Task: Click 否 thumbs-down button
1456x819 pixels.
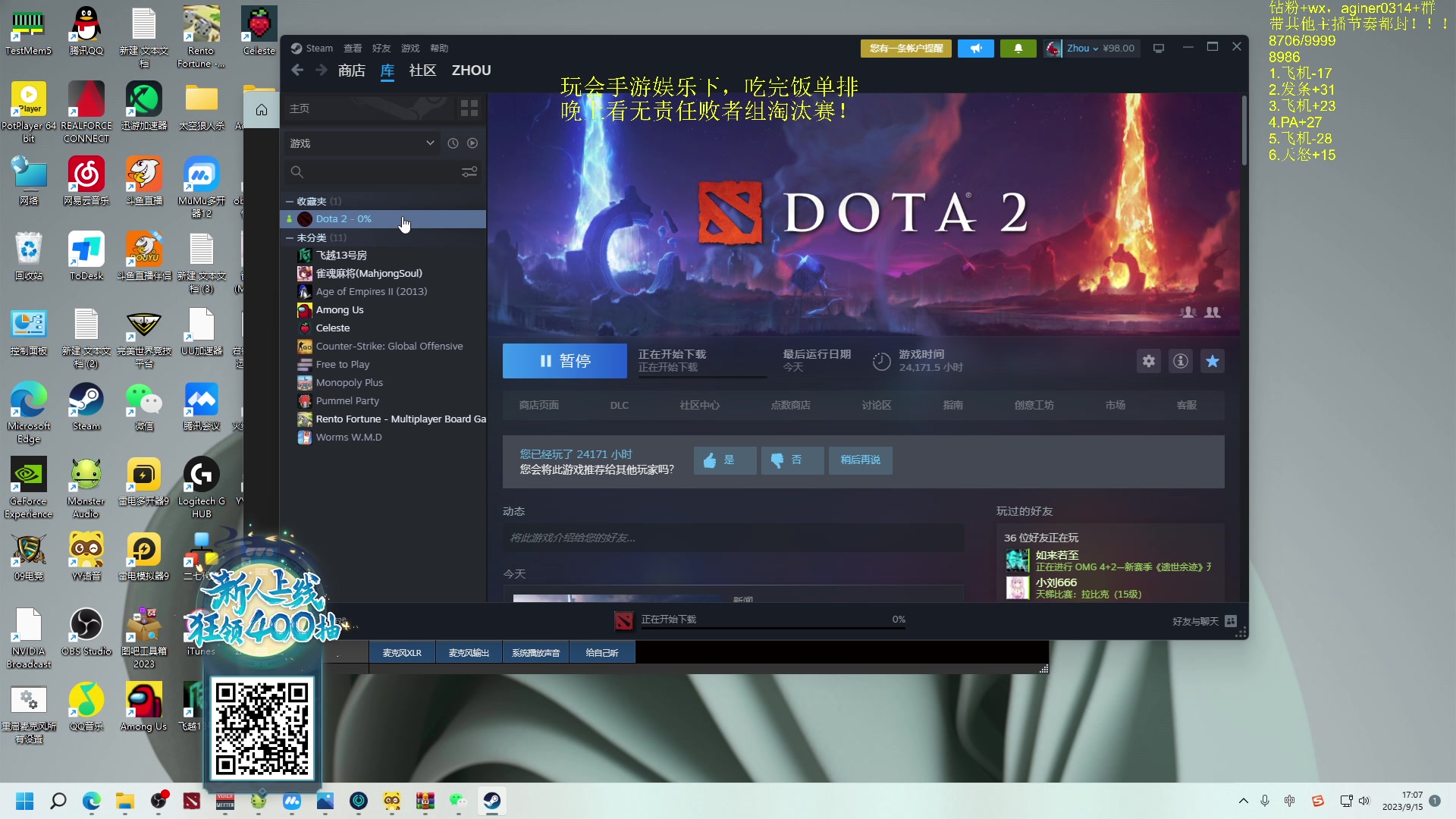Action: click(792, 460)
